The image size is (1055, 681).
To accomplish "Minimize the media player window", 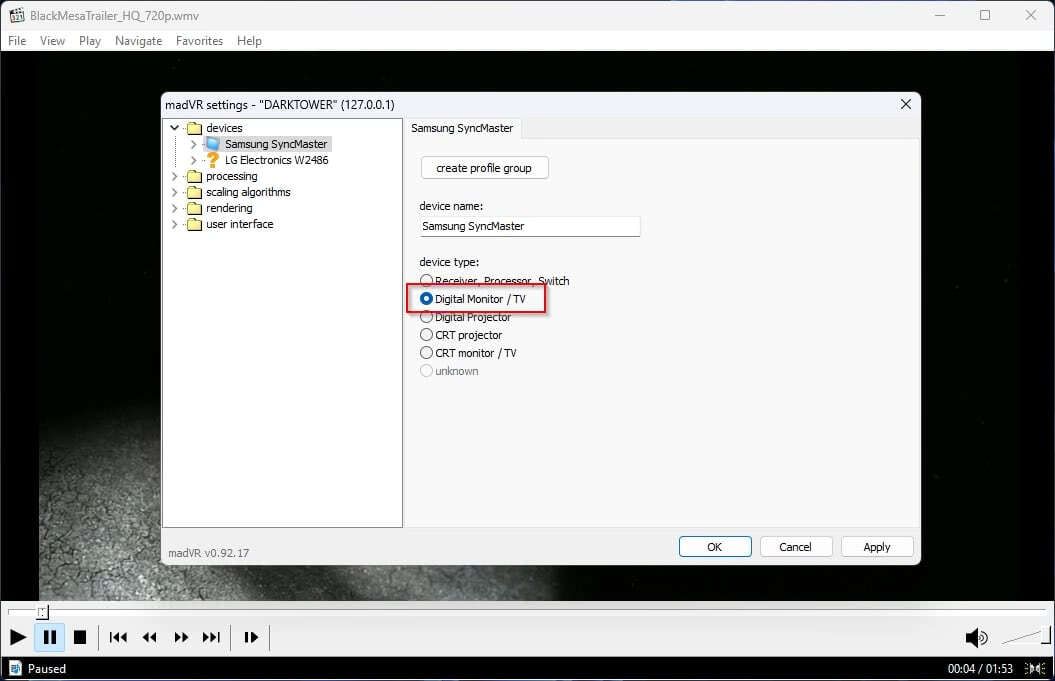I will [x=940, y=15].
